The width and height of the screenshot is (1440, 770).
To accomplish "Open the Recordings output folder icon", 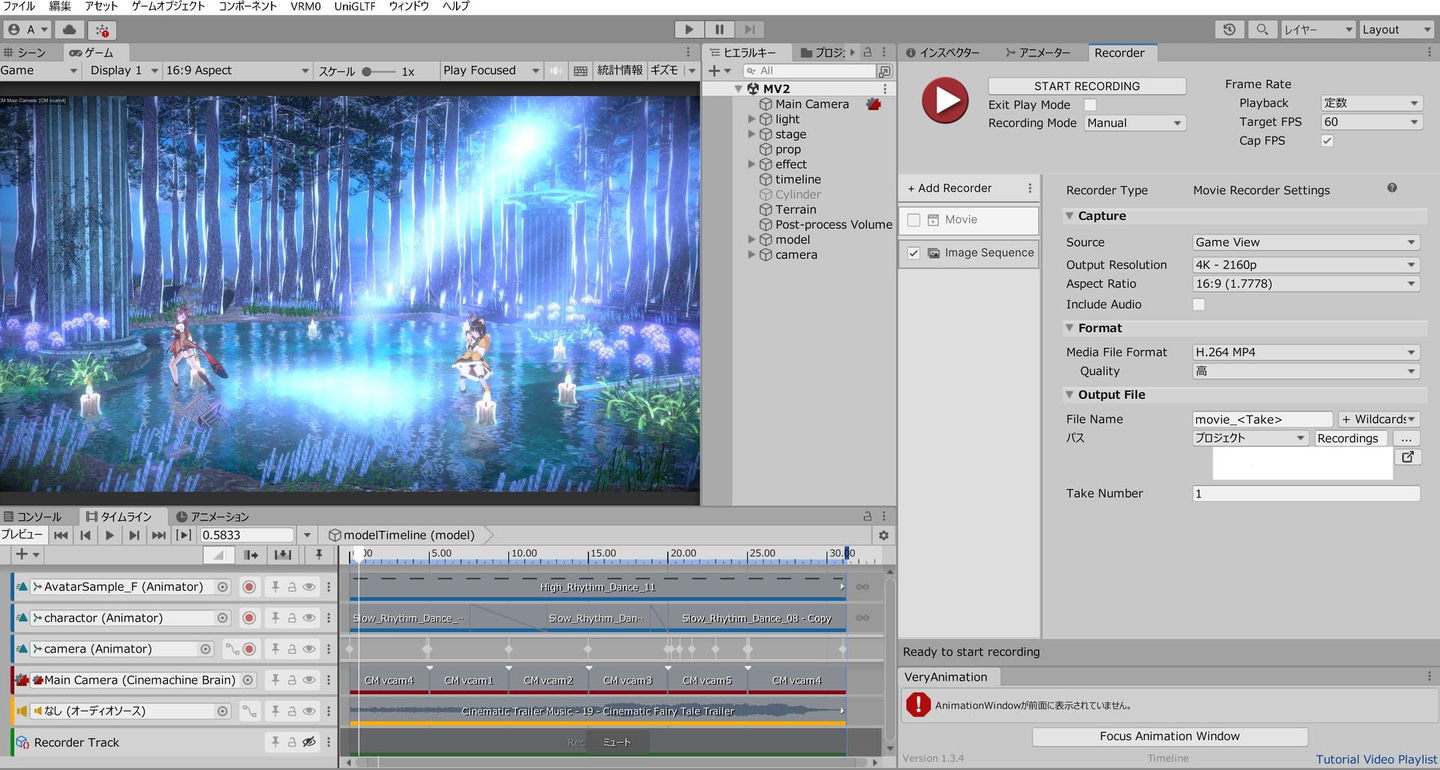I will (1407, 457).
